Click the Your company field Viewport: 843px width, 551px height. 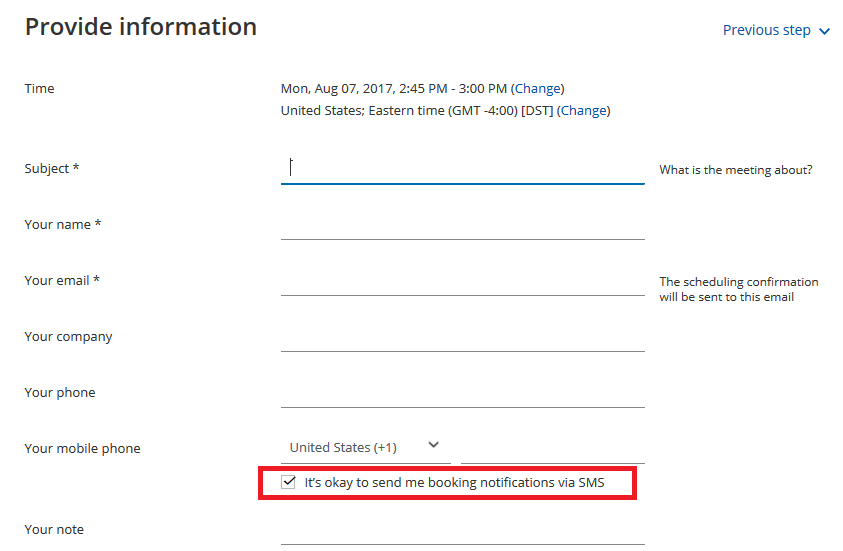[462, 337]
